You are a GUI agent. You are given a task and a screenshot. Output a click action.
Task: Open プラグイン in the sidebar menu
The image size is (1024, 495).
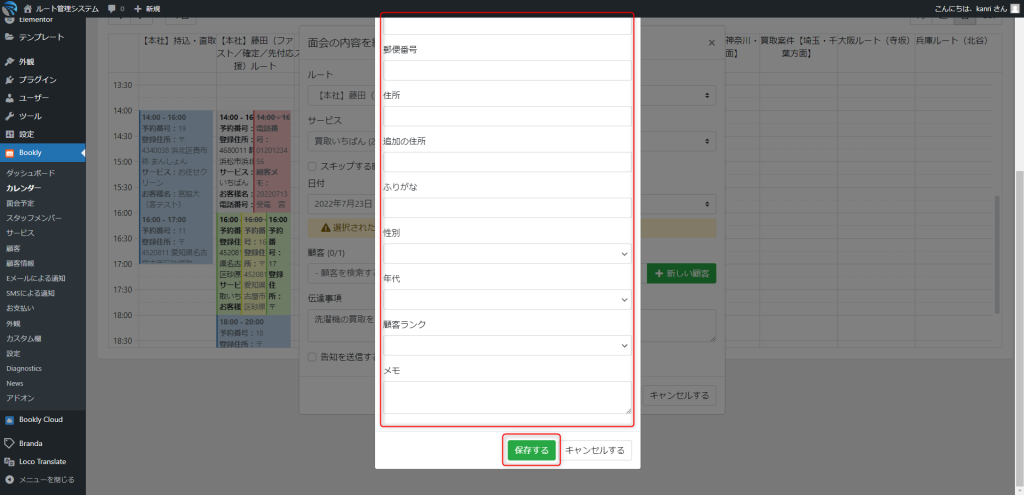pos(37,79)
